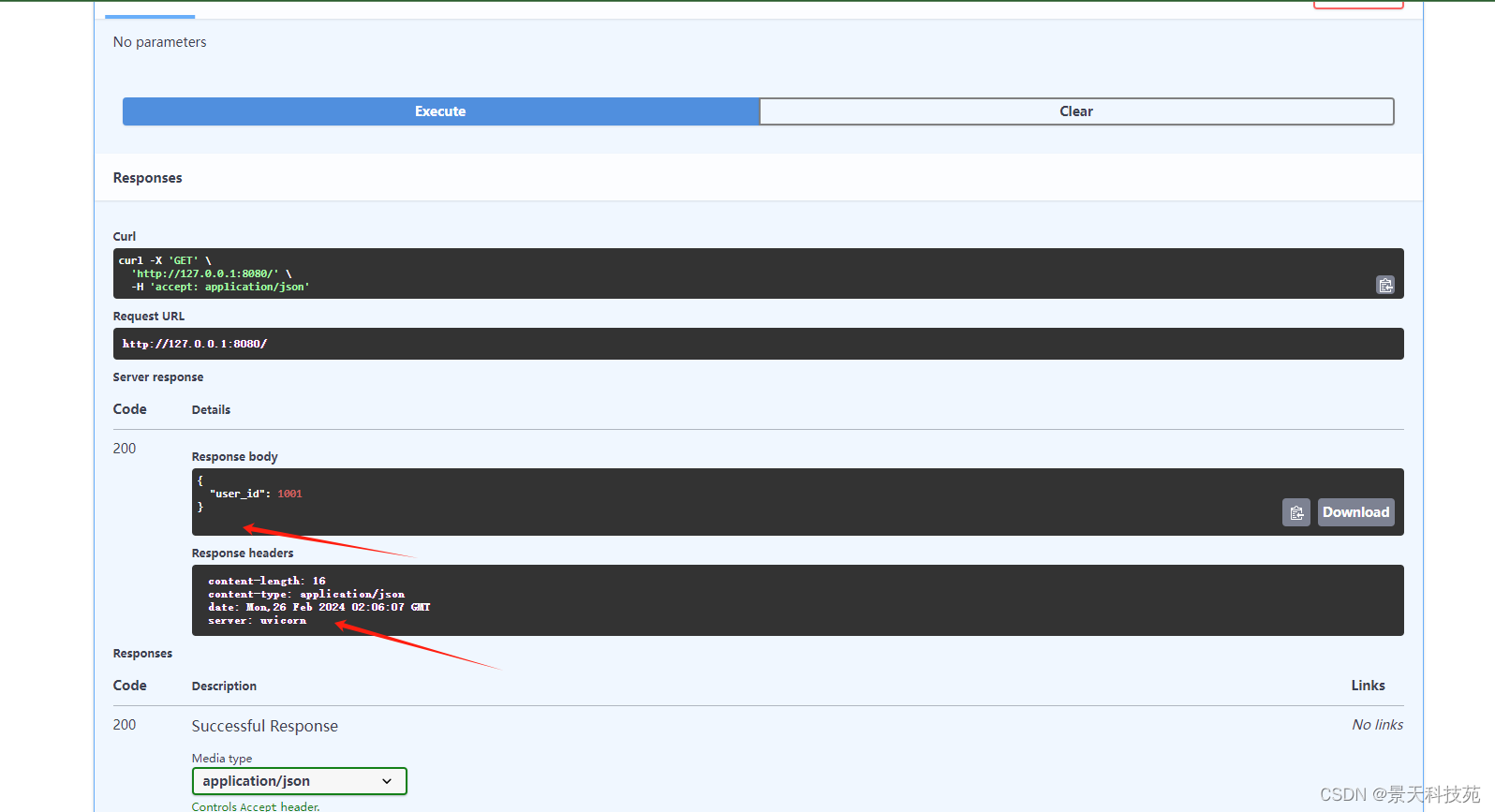Click the "Successful Response" description
The width and height of the screenshot is (1495, 812).
tap(265, 726)
